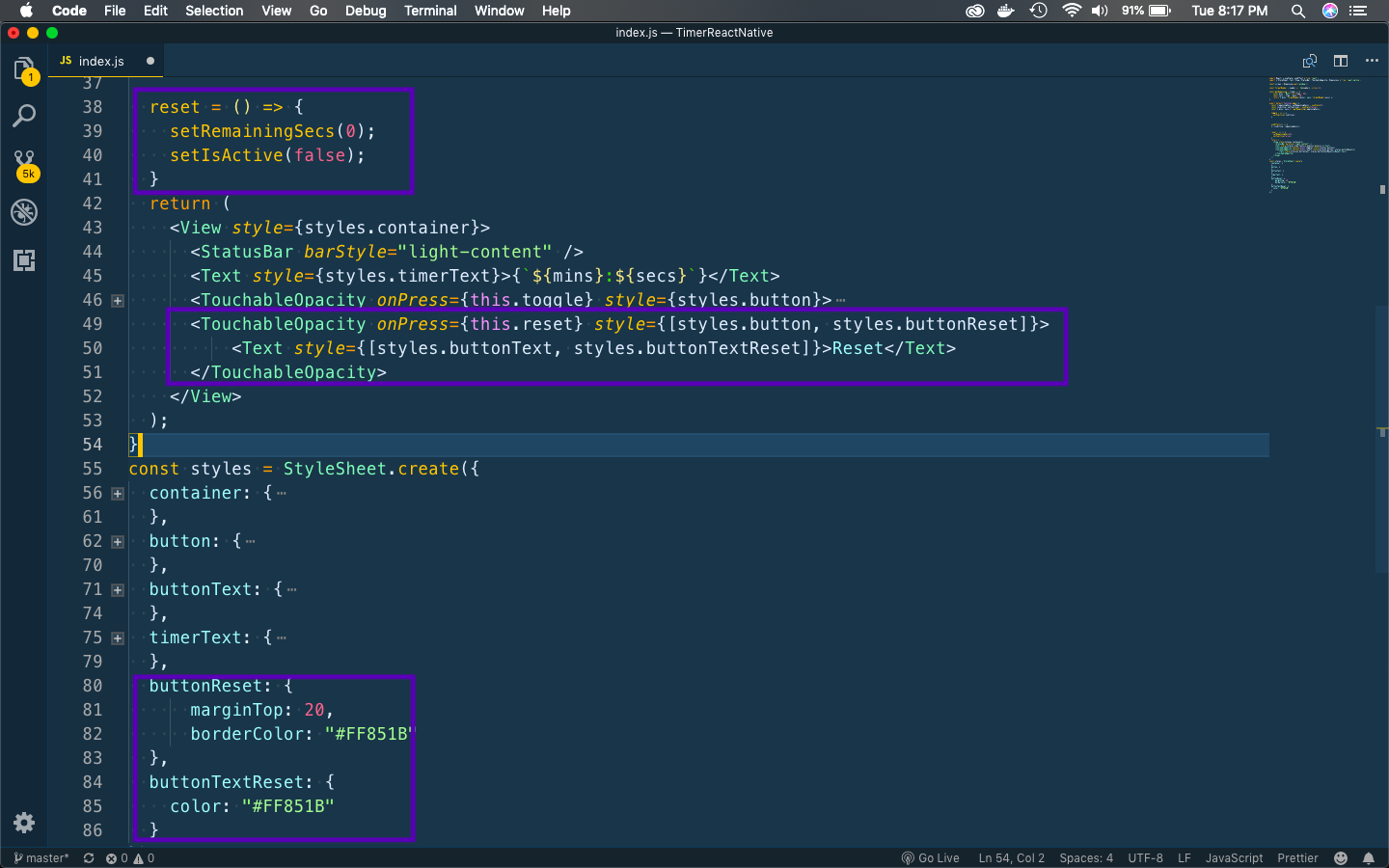The width and height of the screenshot is (1389, 868).
Task: Open Spotlight search in menu bar
Action: 1298,11
